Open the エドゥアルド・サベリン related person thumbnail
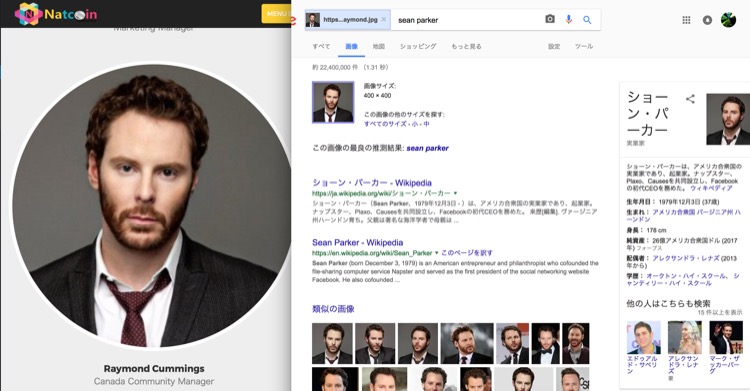The image size is (750, 391). tap(643, 337)
